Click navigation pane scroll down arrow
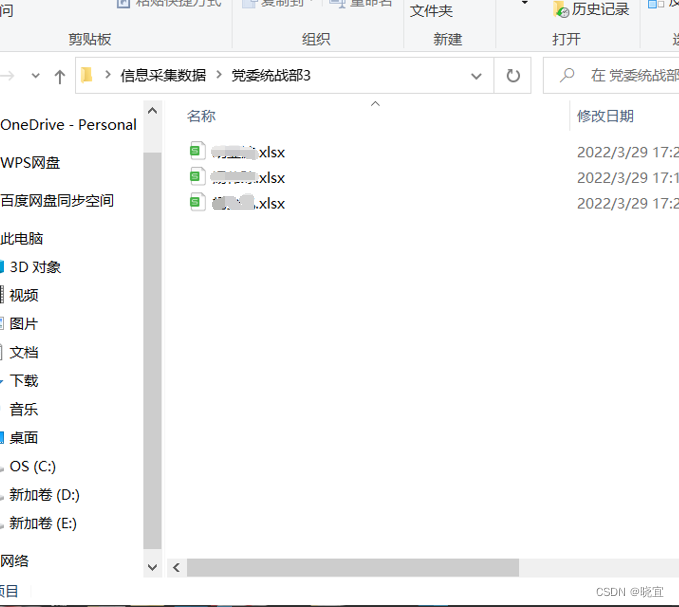Image resolution: width=679 pixels, height=607 pixels. 152,567
